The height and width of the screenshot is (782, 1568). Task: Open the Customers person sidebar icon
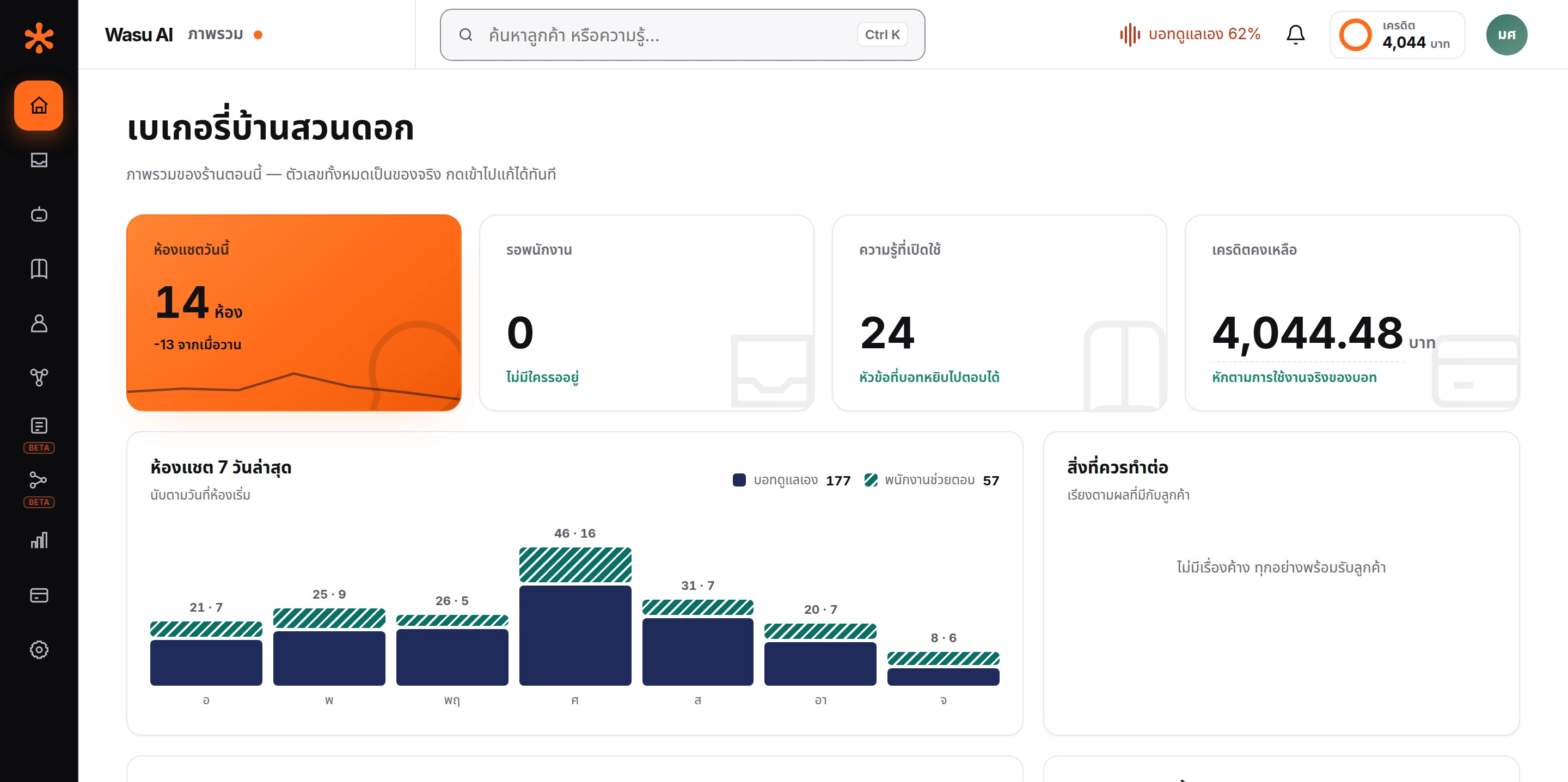point(39,323)
